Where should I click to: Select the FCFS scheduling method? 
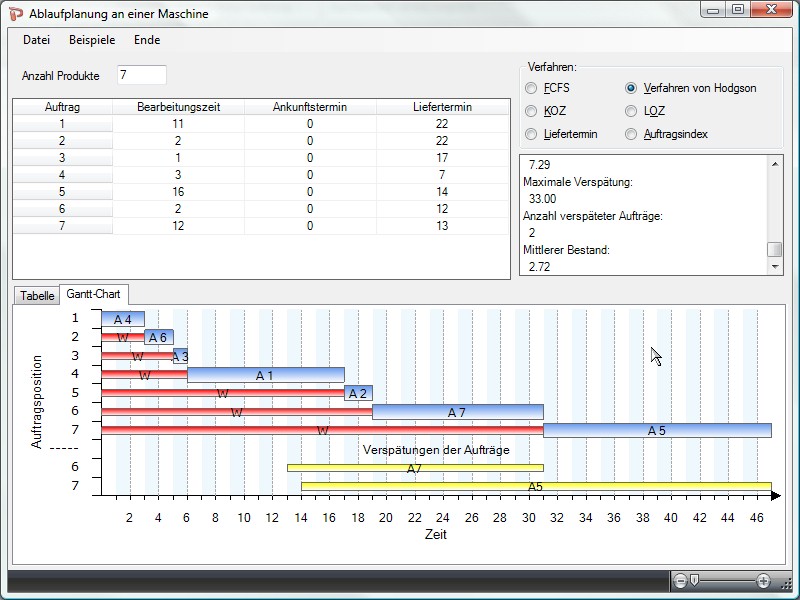531,88
